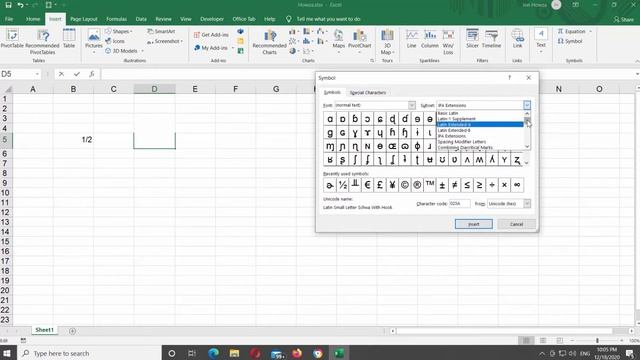The image size is (640, 360).
Task: Open the Pictures insert menu
Action: click(93, 41)
